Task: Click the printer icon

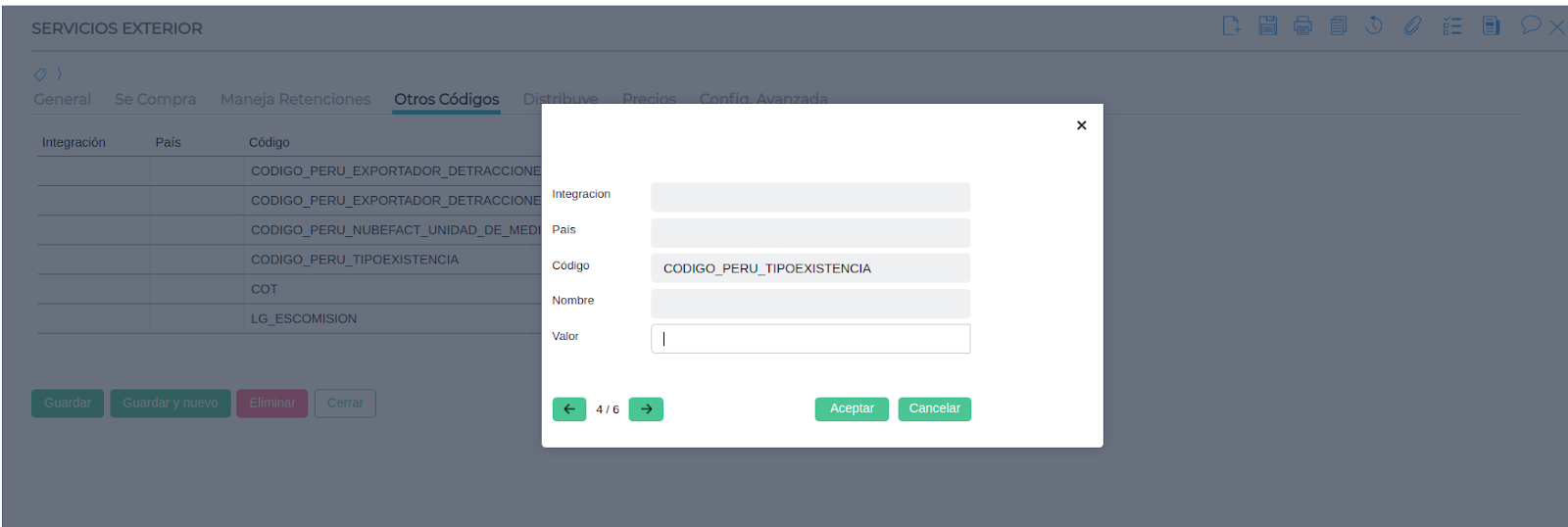Action: (1302, 26)
